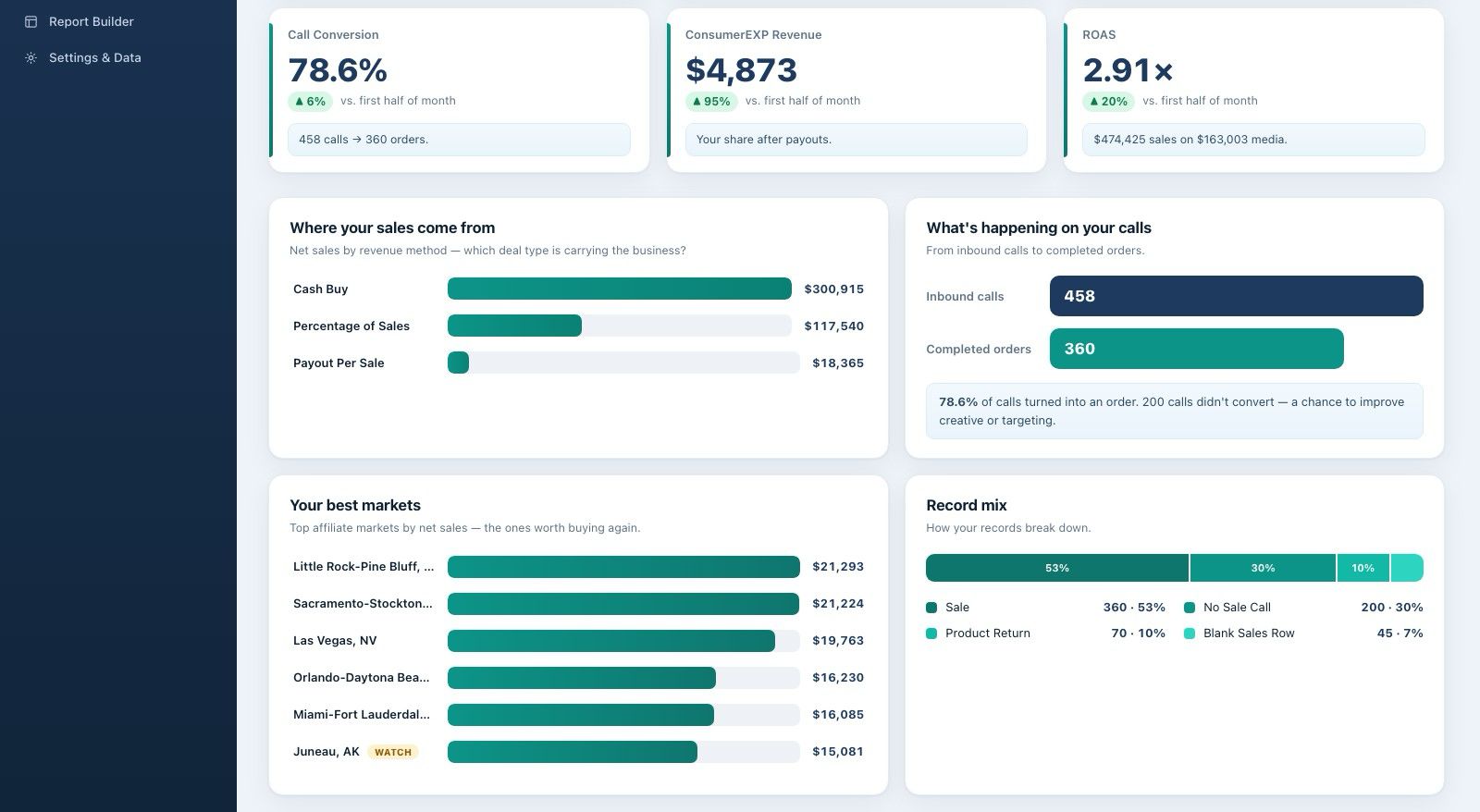Click the Miami-Fort Lauderdale market label

(362, 714)
